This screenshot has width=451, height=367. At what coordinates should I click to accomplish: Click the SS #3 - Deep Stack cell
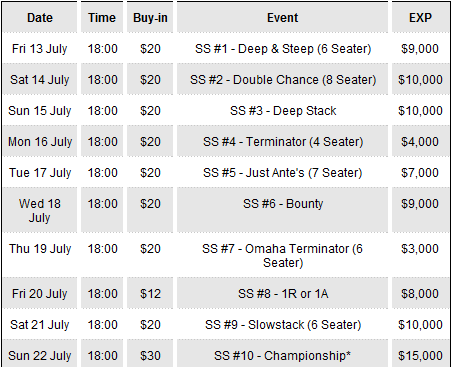tap(283, 111)
